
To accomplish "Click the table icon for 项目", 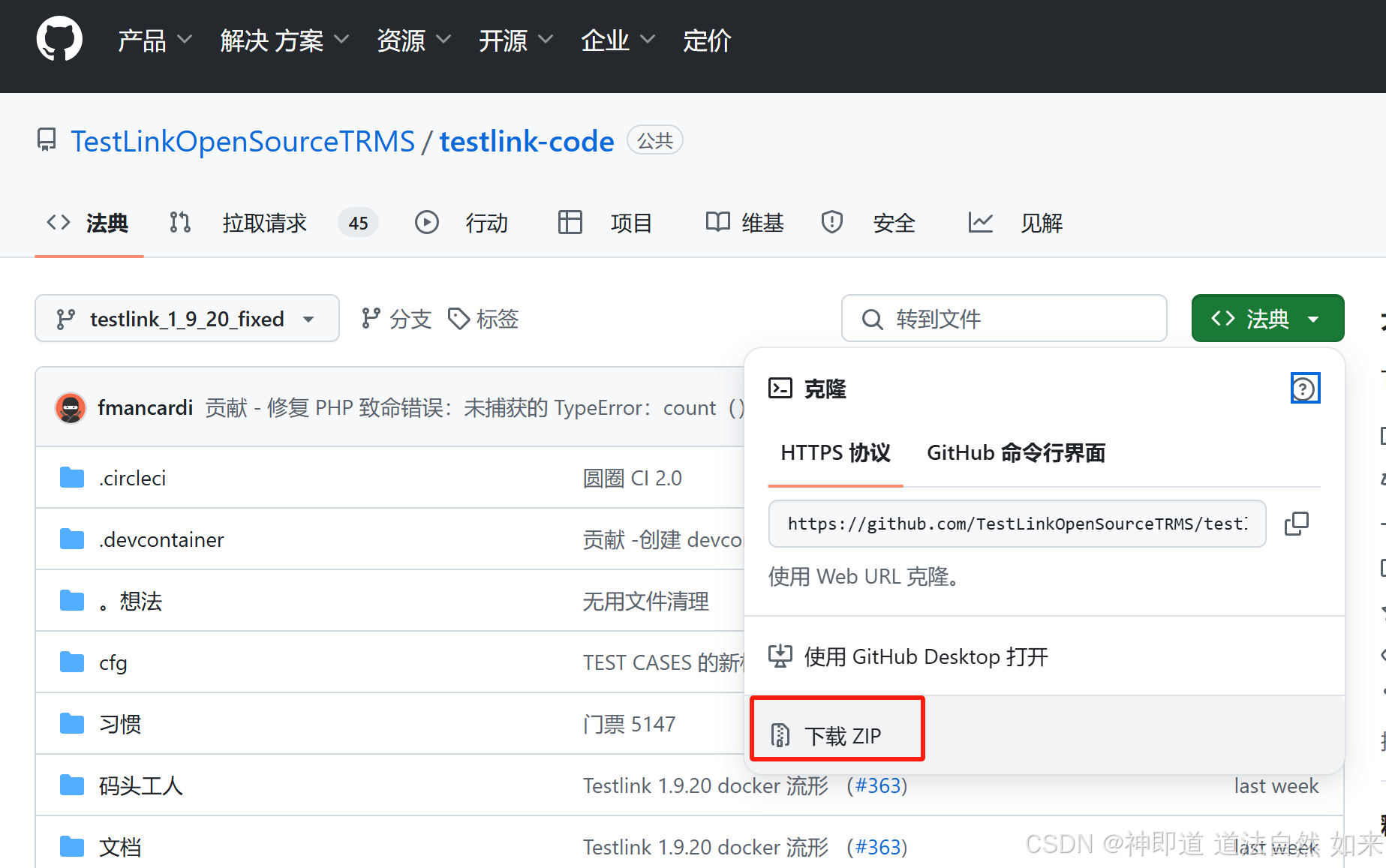I will tap(570, 222).
